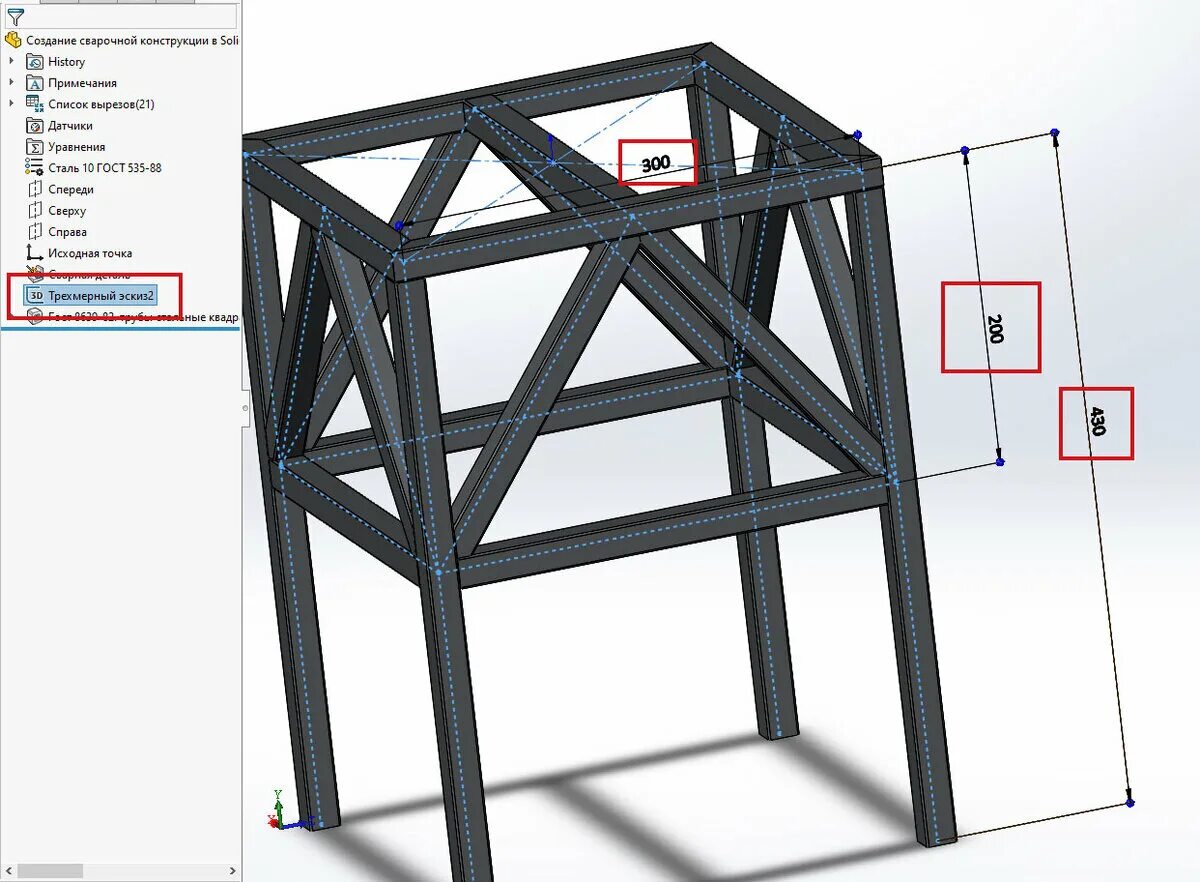Click the Спереди plane icon
1200x882 pixels.
coord(35,189)
